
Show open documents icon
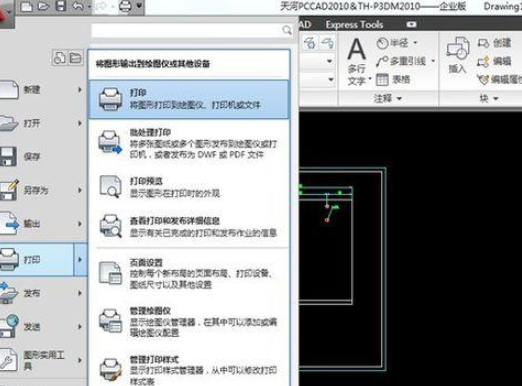coord(75,58)
